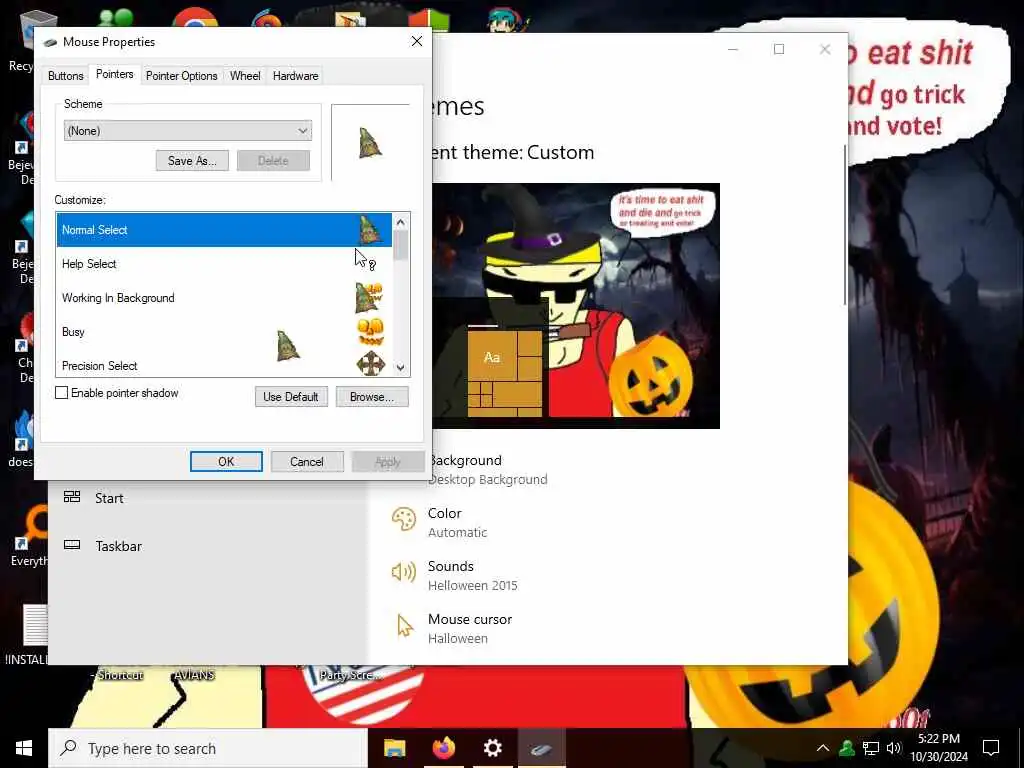1024x768 pixels.
Task: Minimize the Settings window
Action: coord(733,49)
